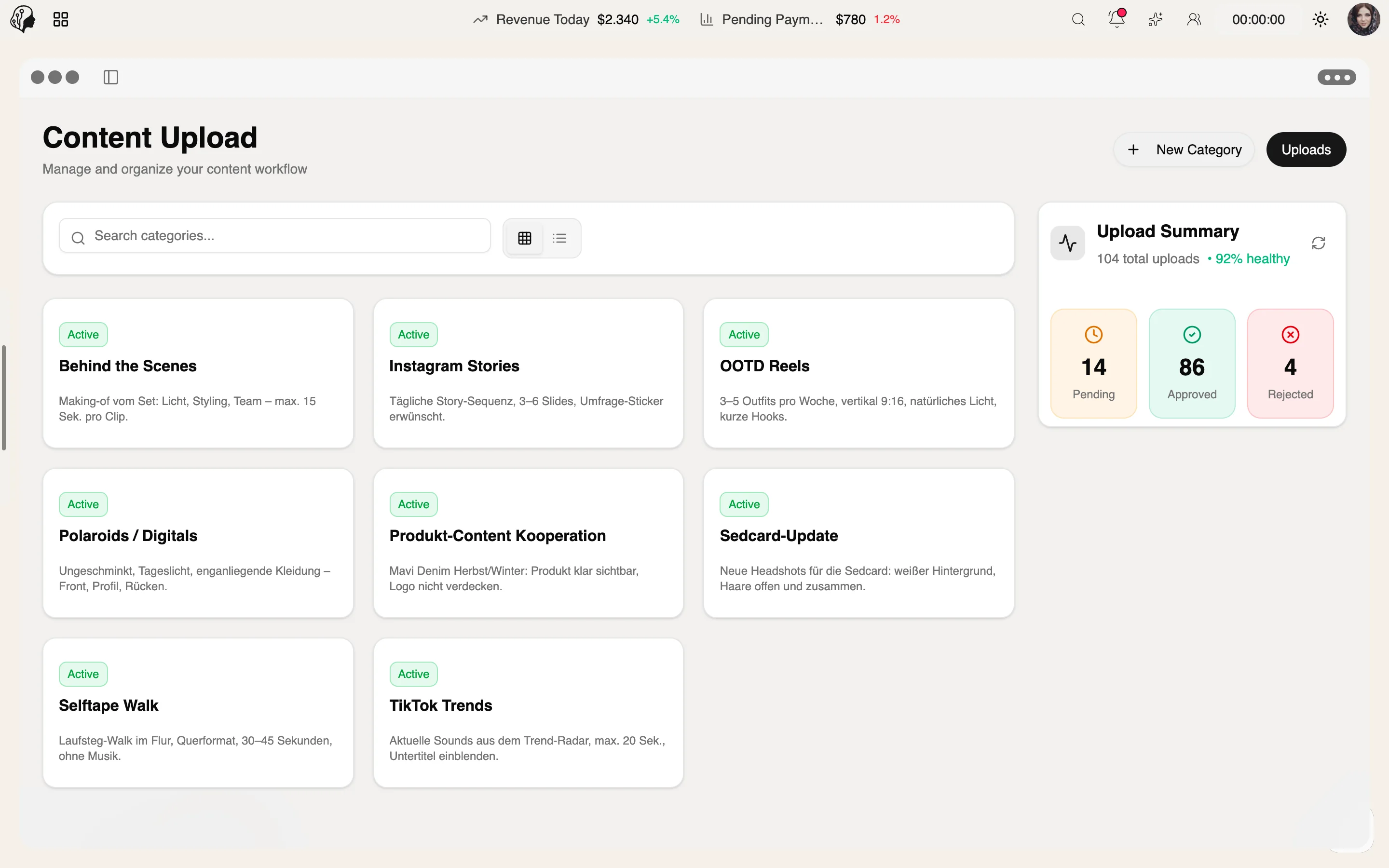Click the Rejected cross icon
This screenshot has width=1389, height=868.
1290,335
